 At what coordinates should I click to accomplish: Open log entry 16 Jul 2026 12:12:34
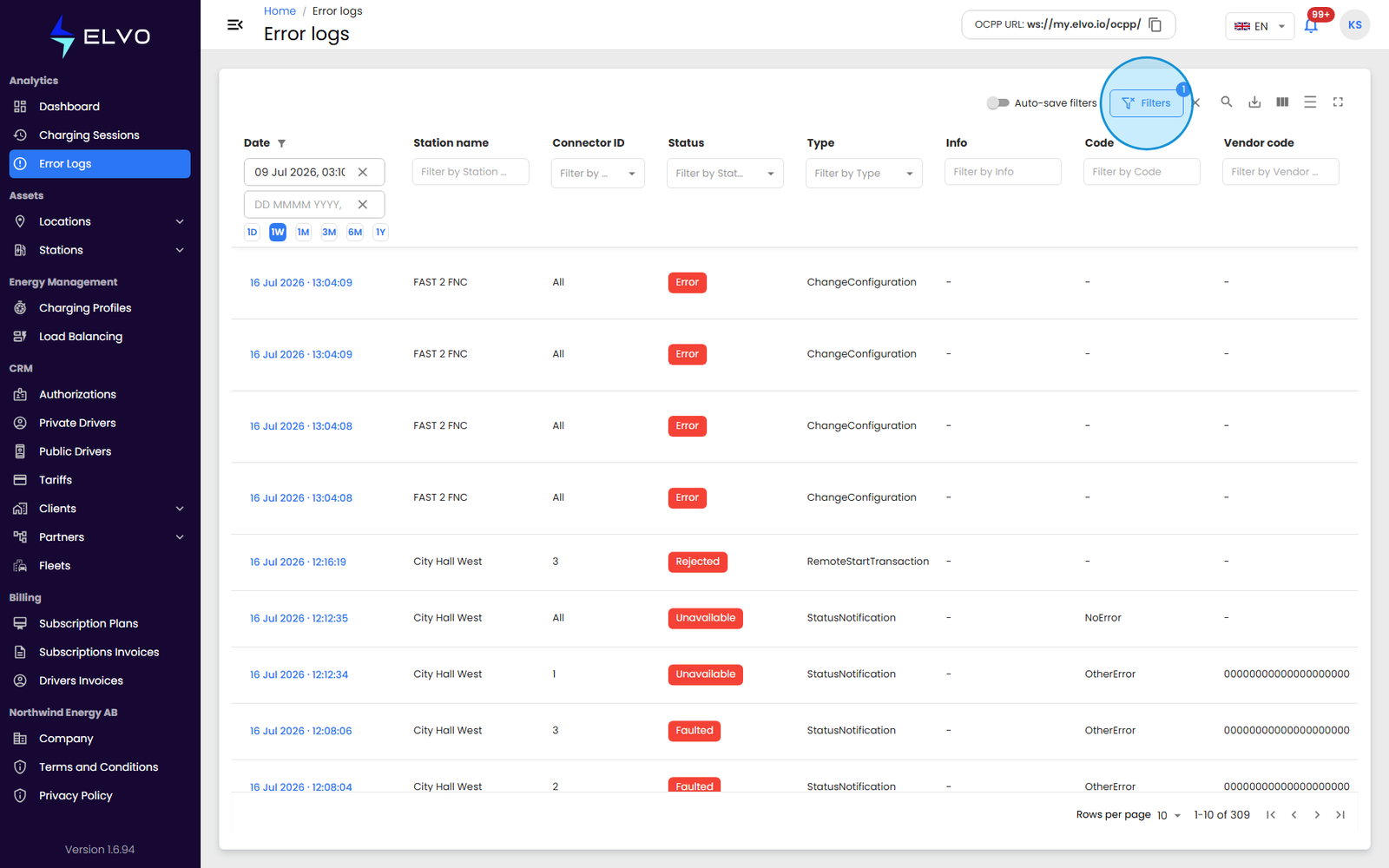click(x=299, y=674)
